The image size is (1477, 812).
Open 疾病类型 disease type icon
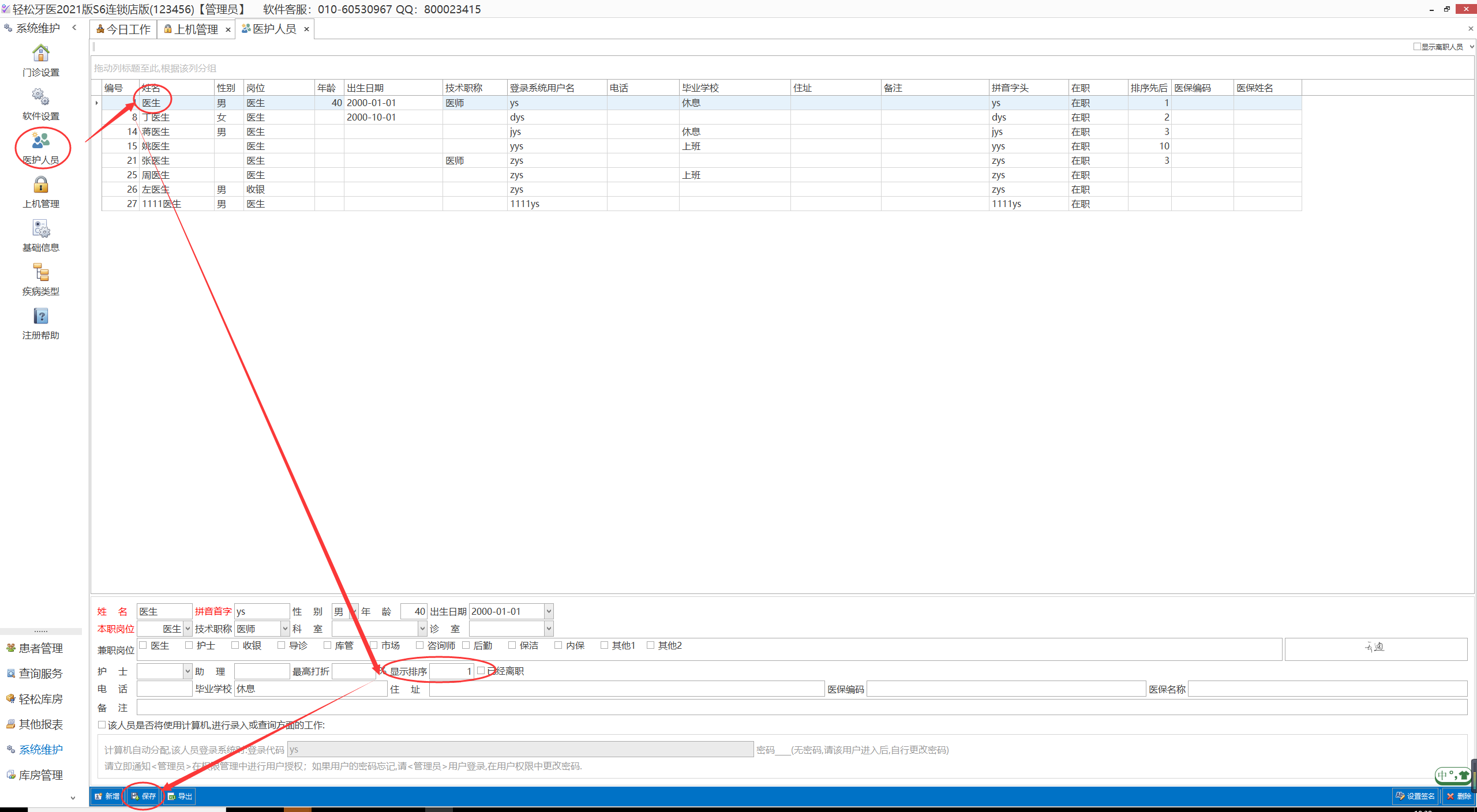pos(40,279)
